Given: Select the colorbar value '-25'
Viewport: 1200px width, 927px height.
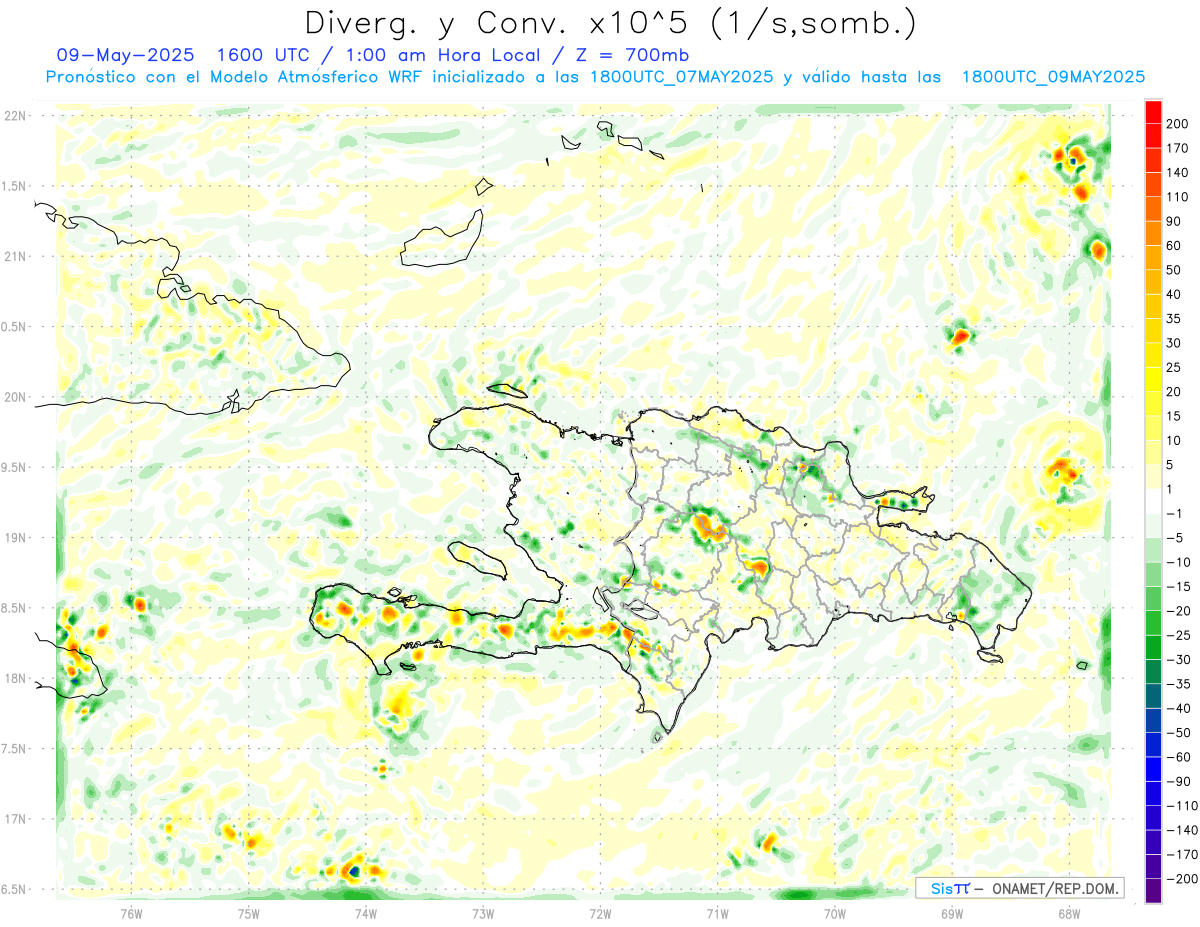Looking at the screenshot, I should (x=1178, y=635).
